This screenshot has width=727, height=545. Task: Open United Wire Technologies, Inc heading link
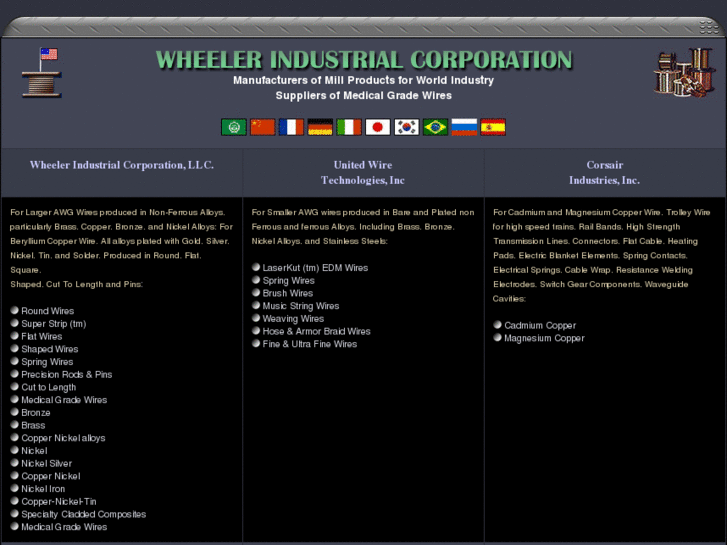pos(363,173)
